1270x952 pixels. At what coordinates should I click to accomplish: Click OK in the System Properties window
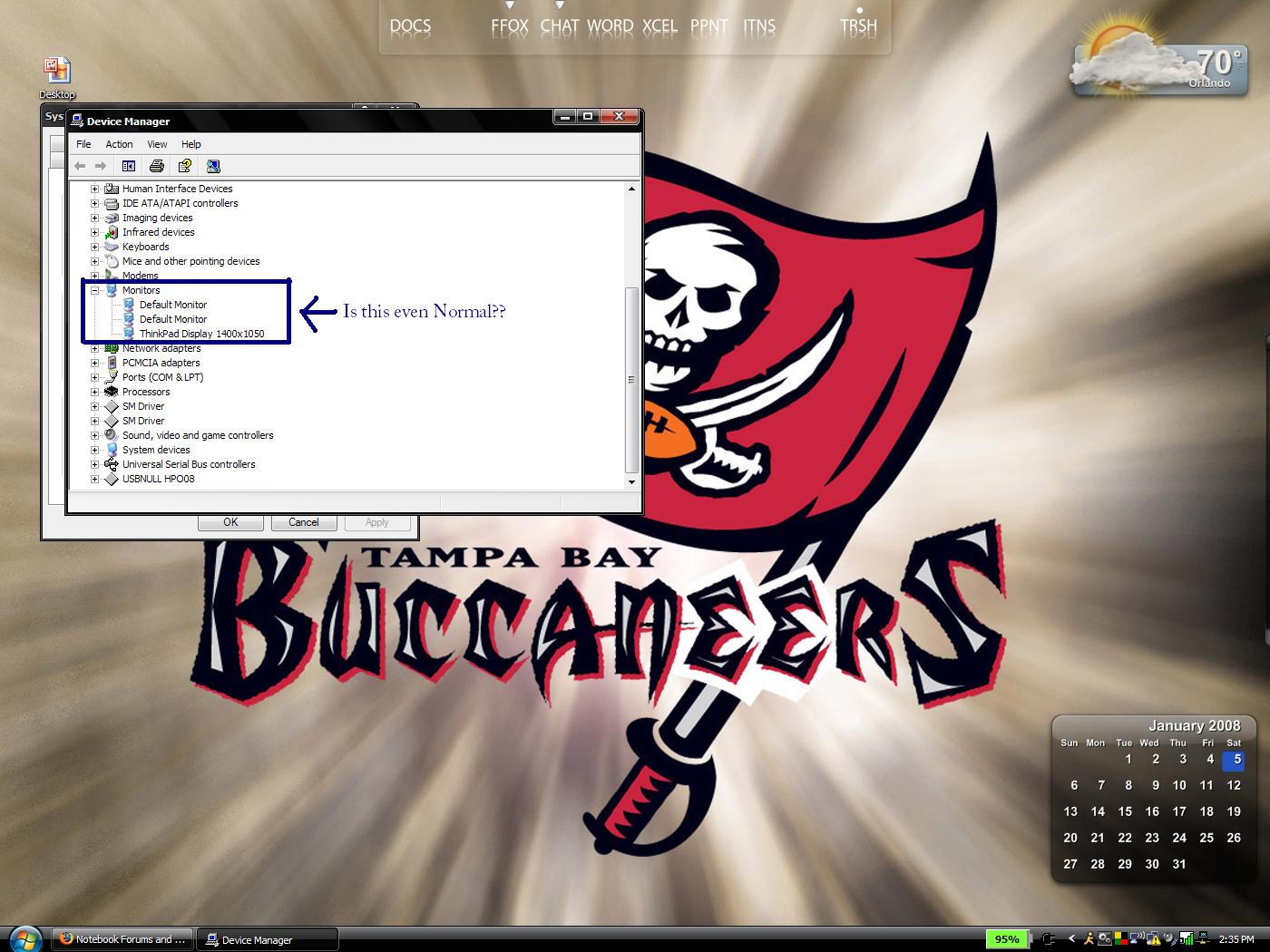[230, 522]
